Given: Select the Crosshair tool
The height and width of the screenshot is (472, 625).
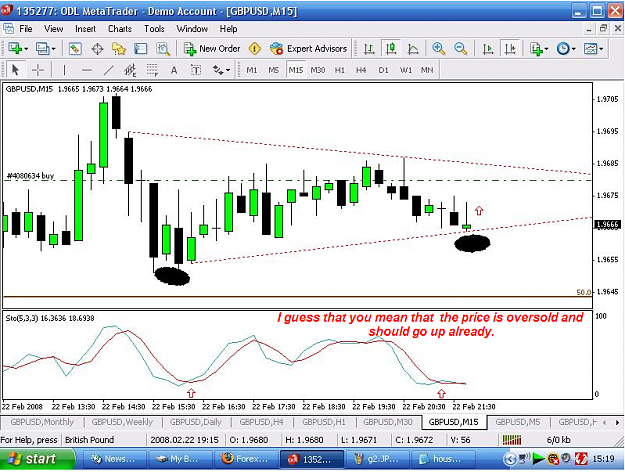Looking at the screenshot, I should [38, 70].
